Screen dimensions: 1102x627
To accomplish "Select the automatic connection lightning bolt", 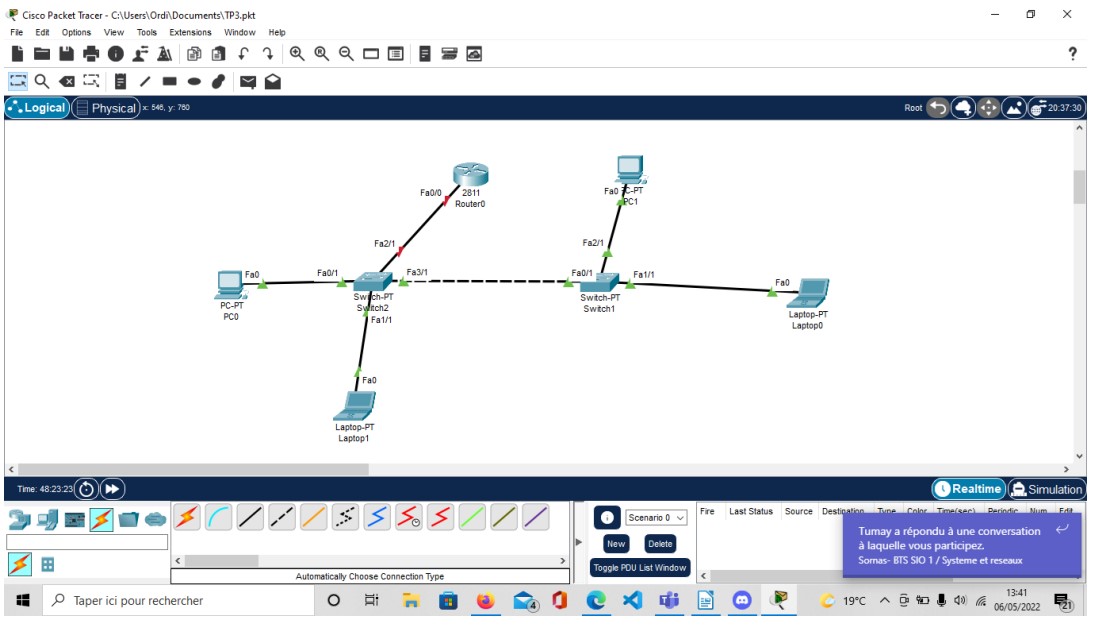I will 187,518.
